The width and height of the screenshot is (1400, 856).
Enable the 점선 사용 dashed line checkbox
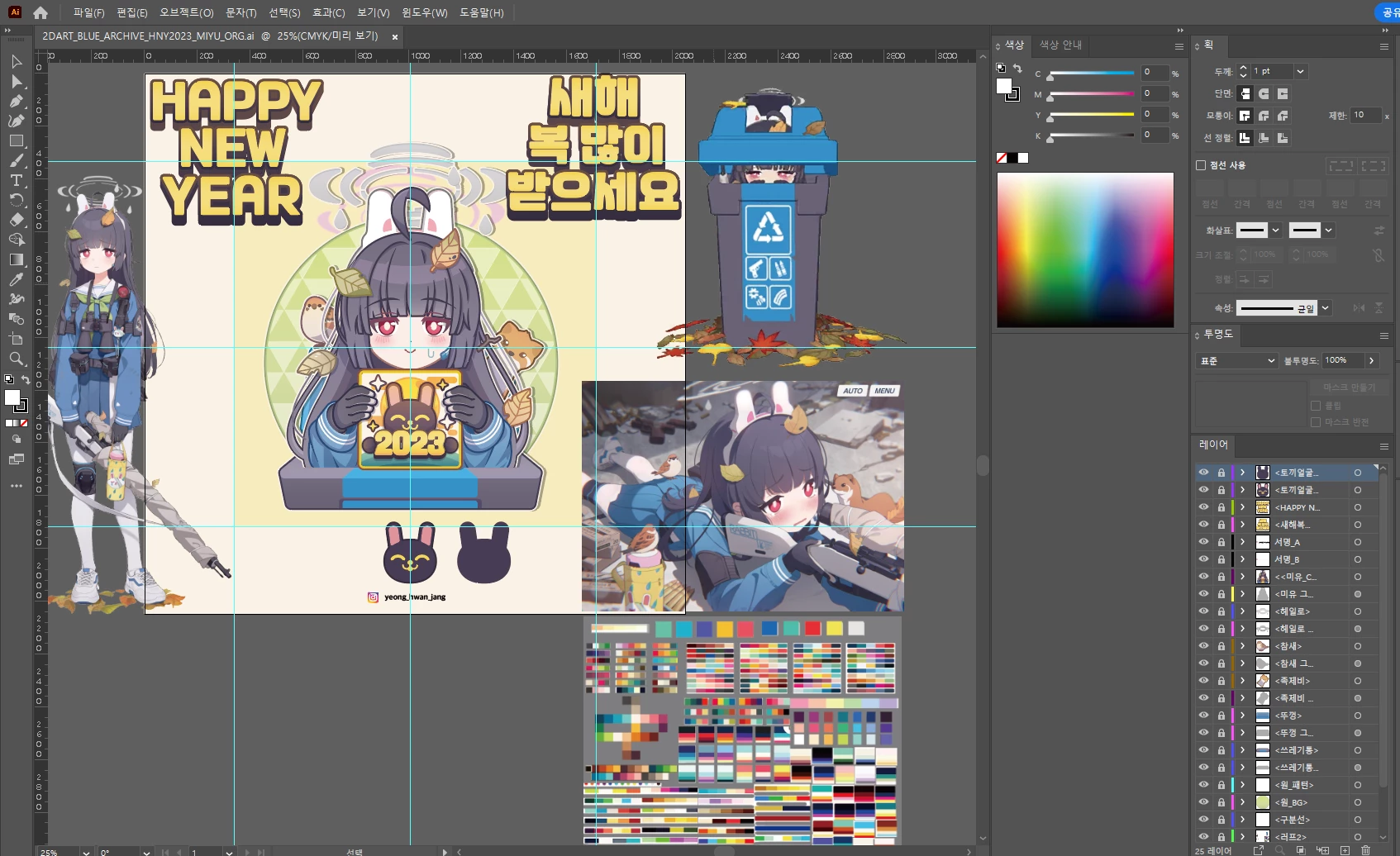tap(1201, 165)
